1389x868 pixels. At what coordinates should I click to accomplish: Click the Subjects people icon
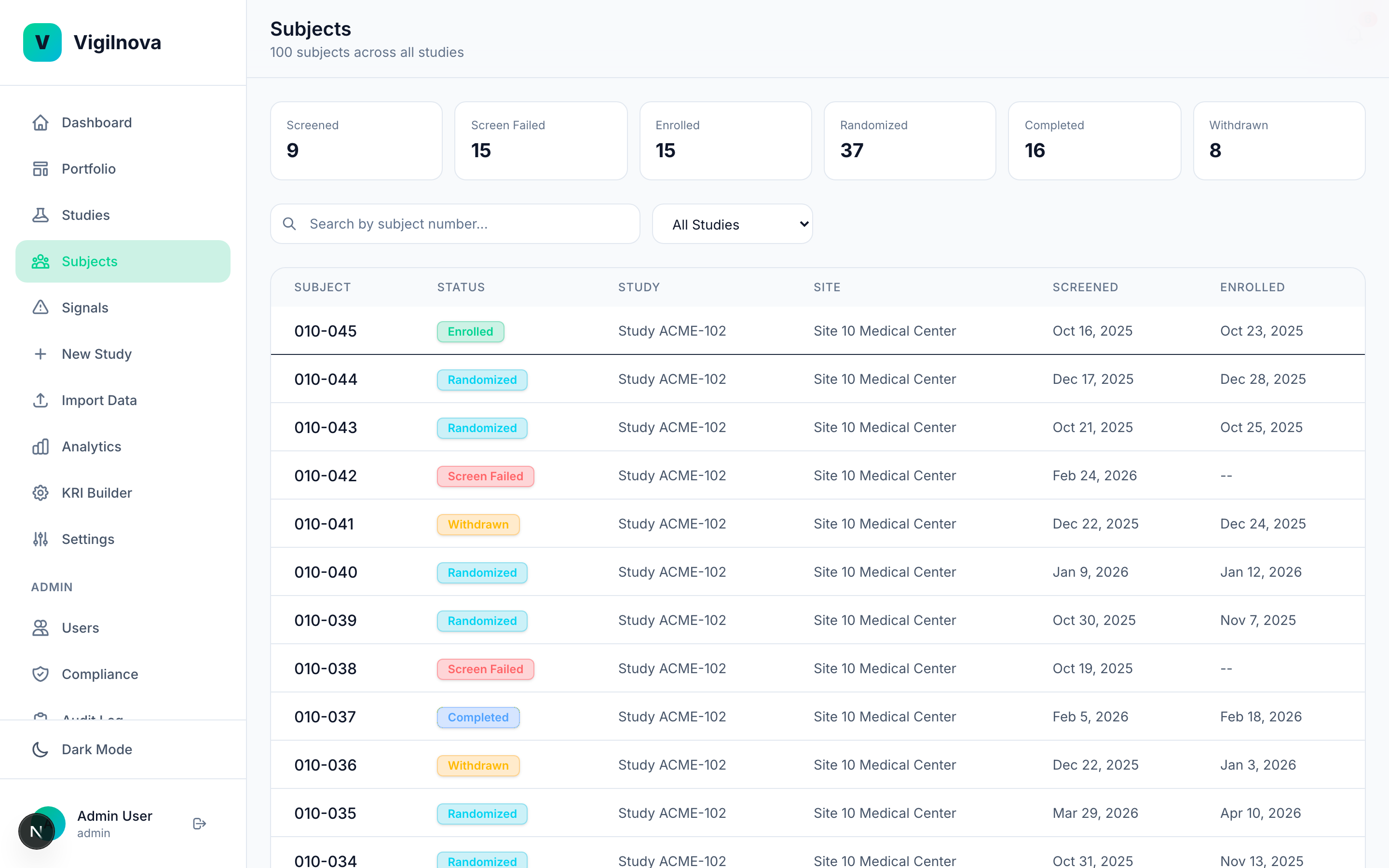click(x=41, y=261)
